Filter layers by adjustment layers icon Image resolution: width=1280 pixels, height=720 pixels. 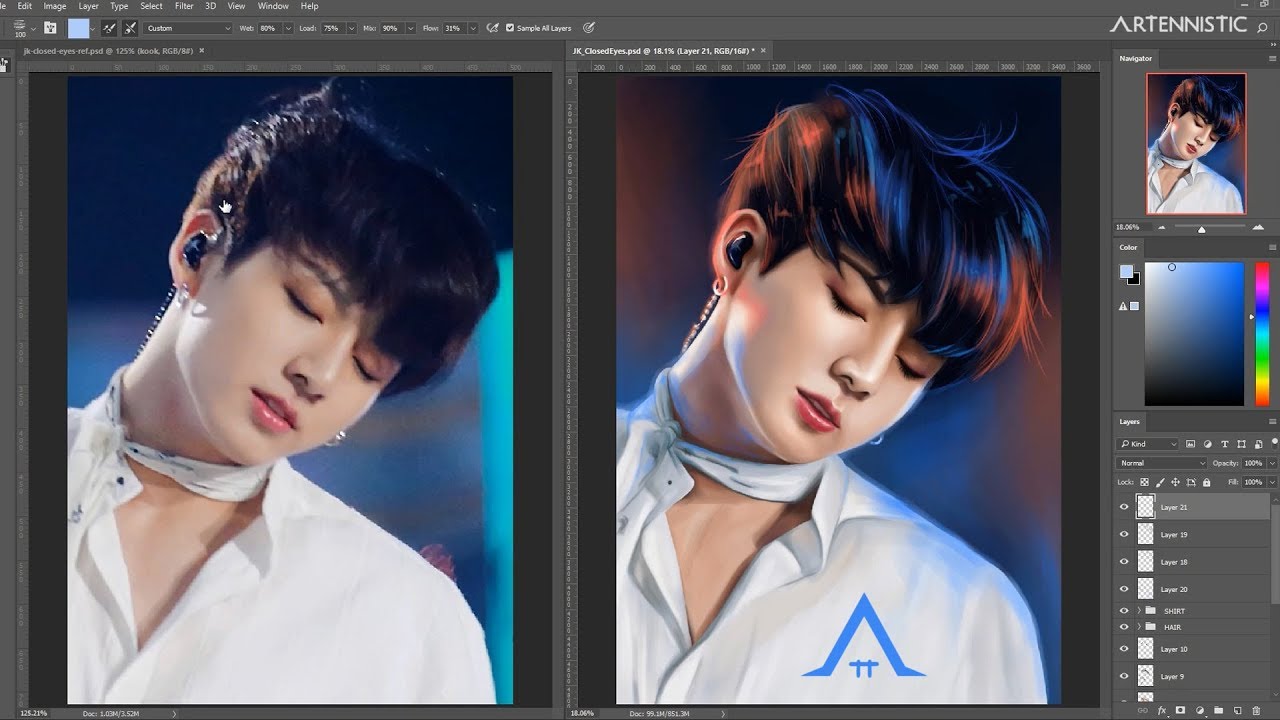pyautogui.click(x=1208, y=444)
